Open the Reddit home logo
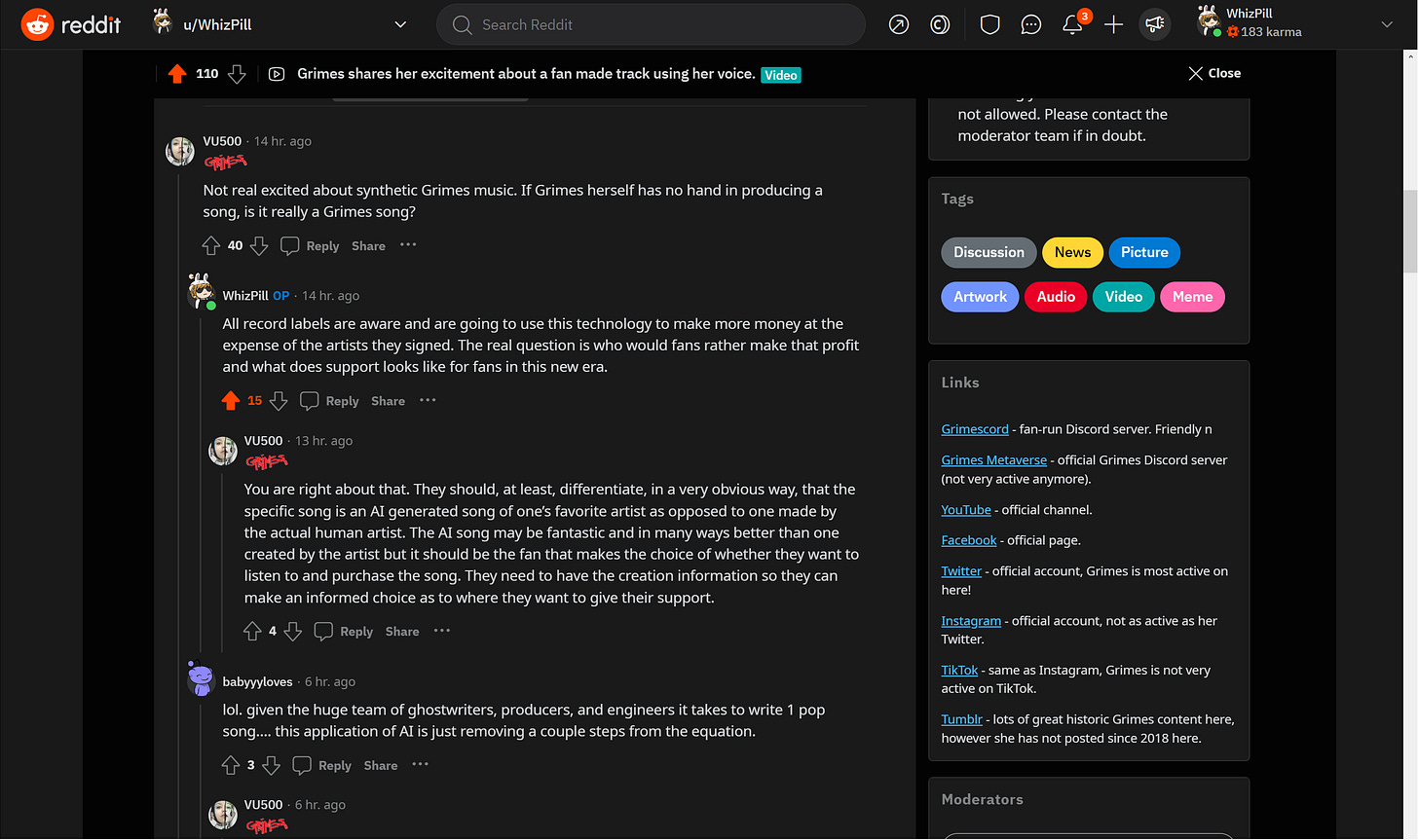This screenshot has height=840, width=1418. pyautogui.click(x=71, y=24)
